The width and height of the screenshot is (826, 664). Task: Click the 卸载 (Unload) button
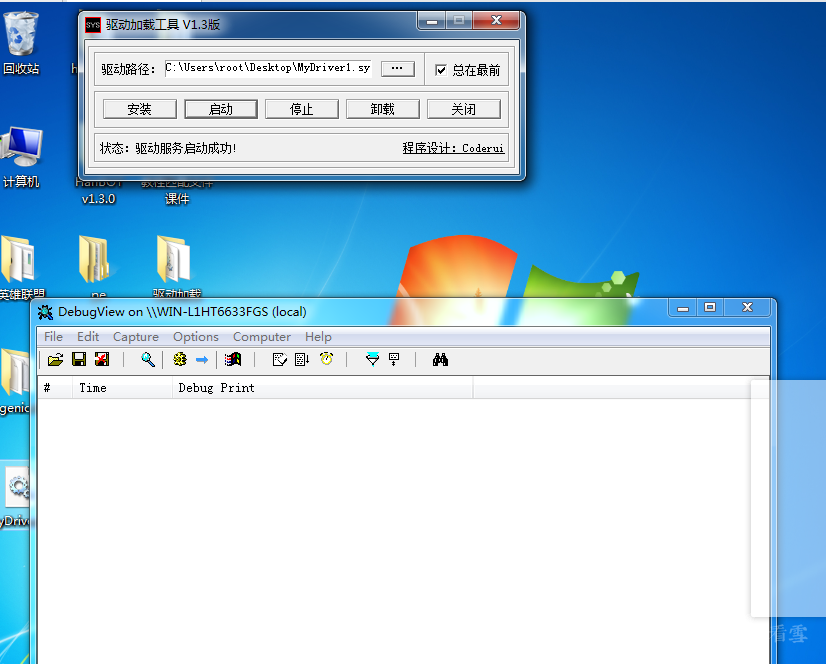coord(382,109)
